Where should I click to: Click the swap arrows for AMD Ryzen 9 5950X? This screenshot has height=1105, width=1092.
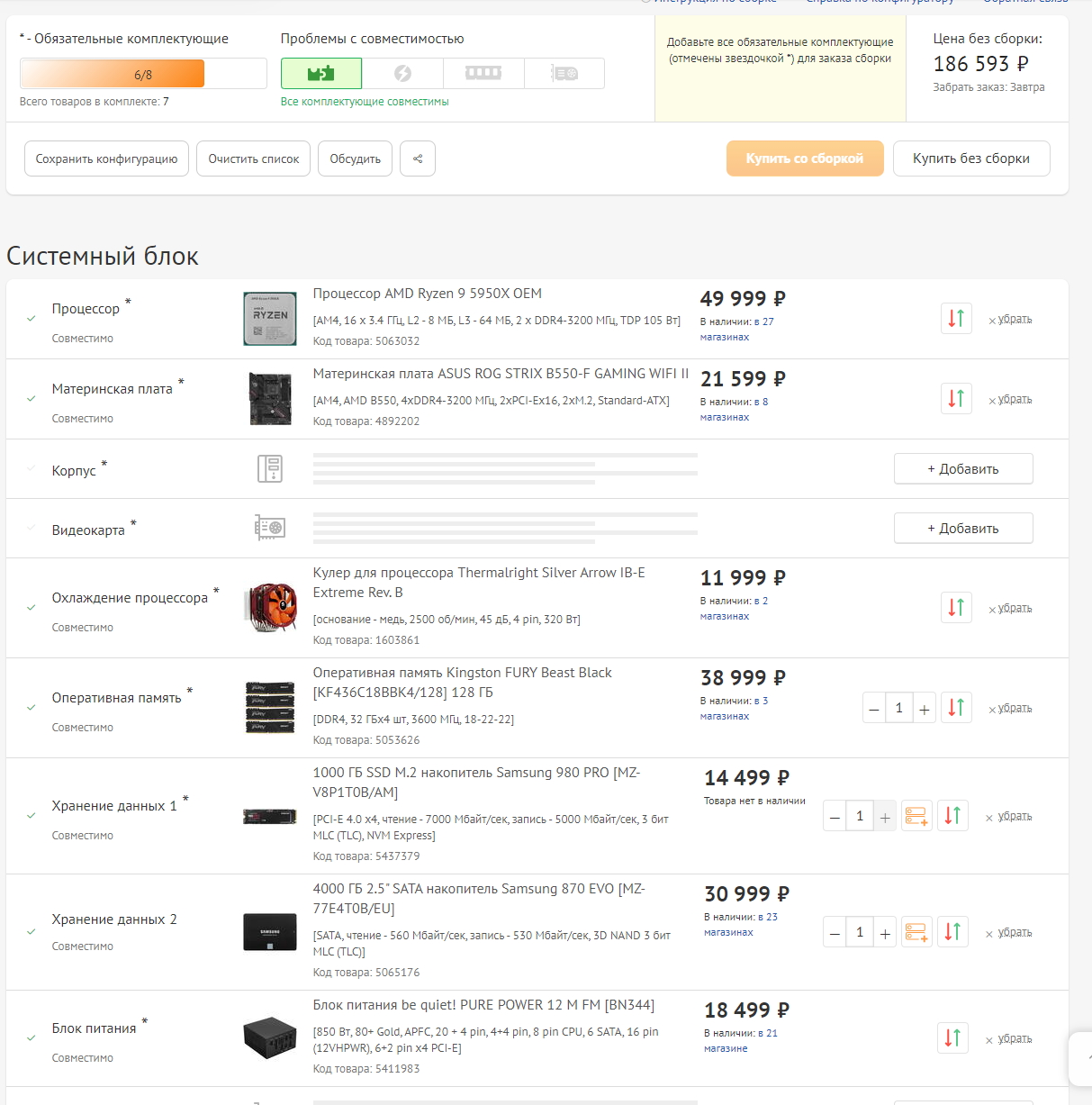click(956, 318)
